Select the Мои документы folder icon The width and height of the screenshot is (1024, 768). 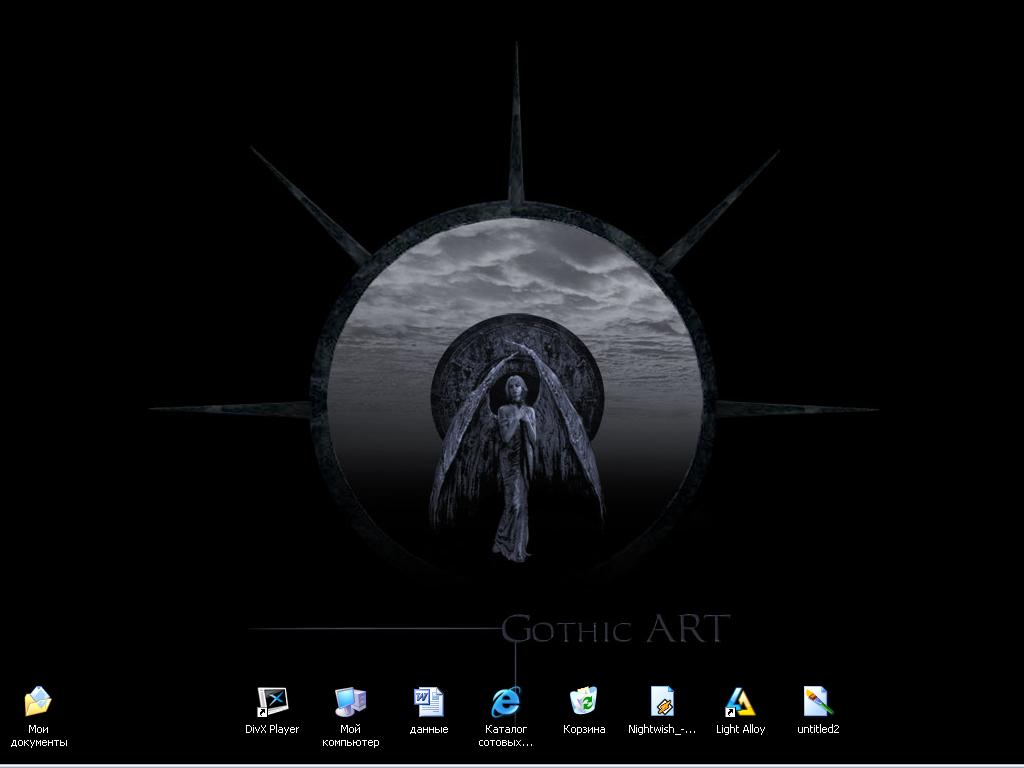38,702
